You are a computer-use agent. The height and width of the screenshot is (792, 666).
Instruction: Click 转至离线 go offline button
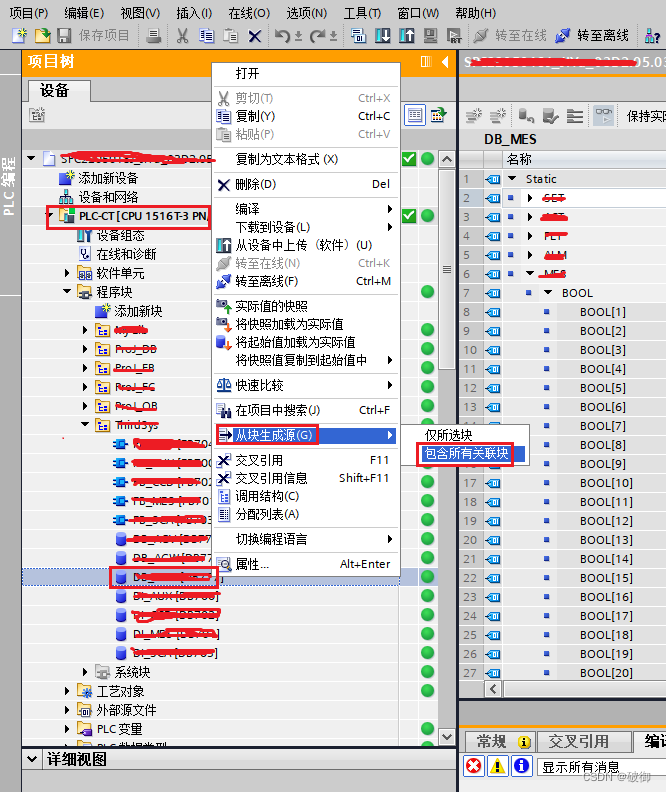point(592,35)
